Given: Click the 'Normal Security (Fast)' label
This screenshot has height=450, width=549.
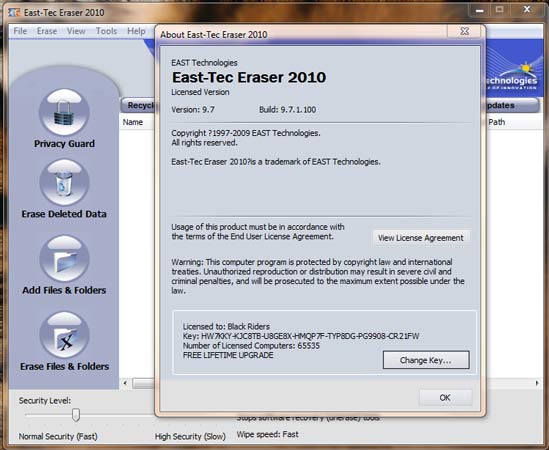Looking at the screenshot, I should (x=58, y=437).
